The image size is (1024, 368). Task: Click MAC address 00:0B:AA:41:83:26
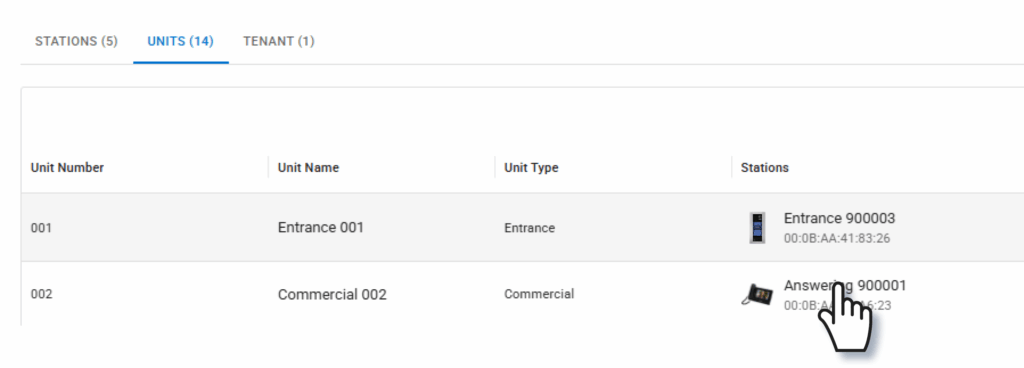pos(837,239)
